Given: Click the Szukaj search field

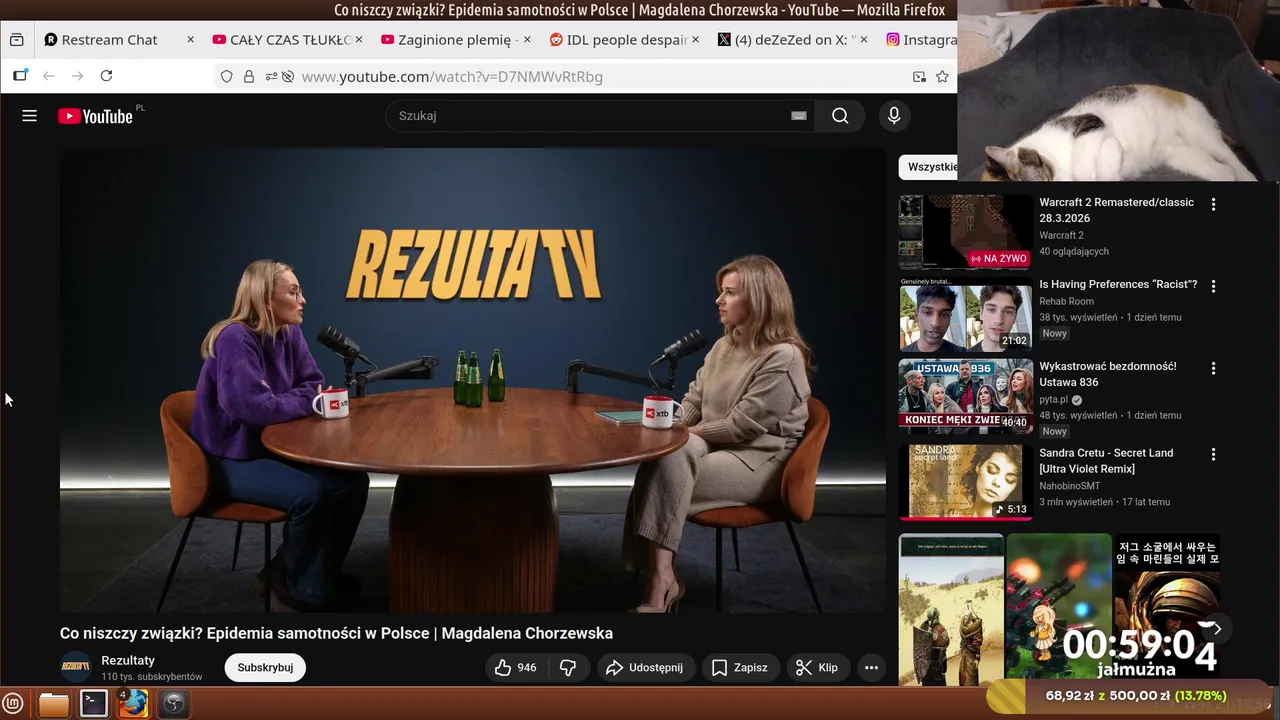Looking at the screenshot, I should click(590, 116).
